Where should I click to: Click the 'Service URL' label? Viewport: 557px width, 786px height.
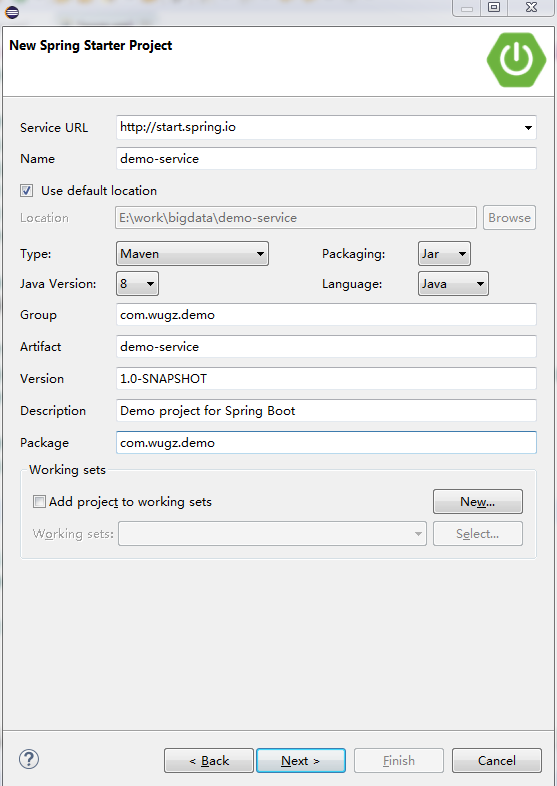(54, 127)
